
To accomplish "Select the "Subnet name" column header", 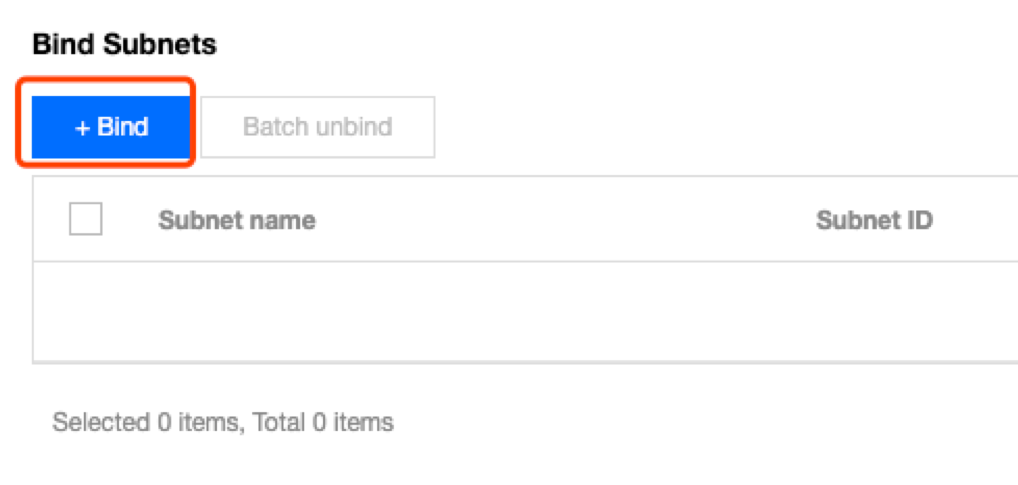I will pos(236,220).
